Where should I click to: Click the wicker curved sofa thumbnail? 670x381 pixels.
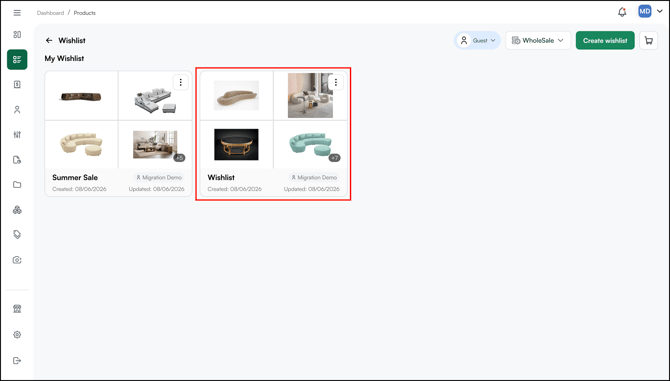coord(236,95)
